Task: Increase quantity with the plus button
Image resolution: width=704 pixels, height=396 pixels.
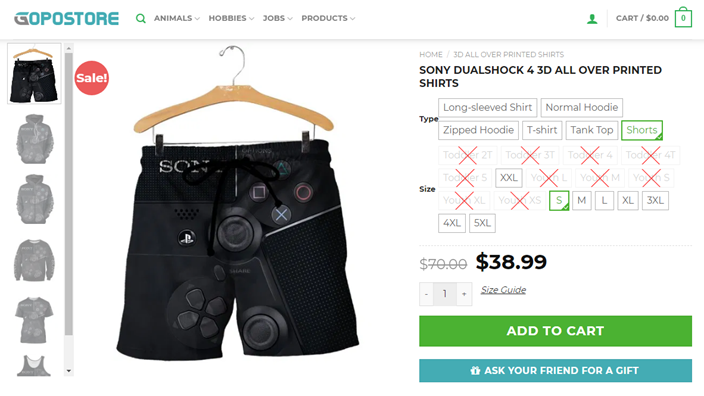Action: click(x=464, y=294)
